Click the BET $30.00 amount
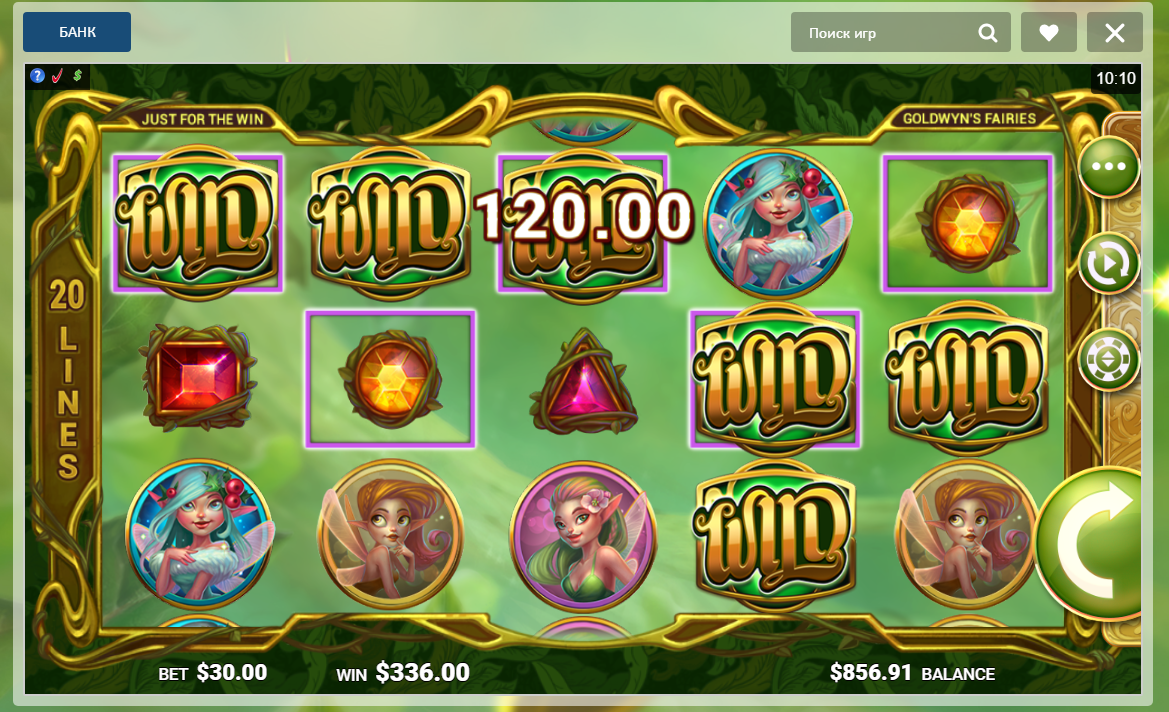The width and height of the screenshot is (1169, 712). coord(212,672)
